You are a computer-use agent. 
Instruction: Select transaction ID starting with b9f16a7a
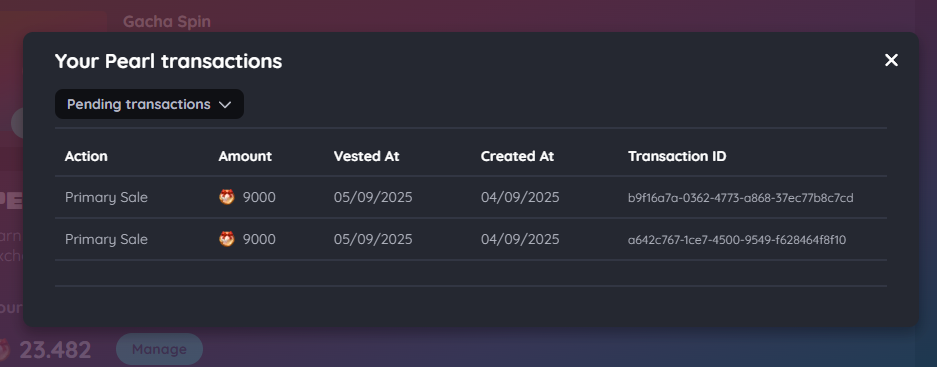[740, 198]
